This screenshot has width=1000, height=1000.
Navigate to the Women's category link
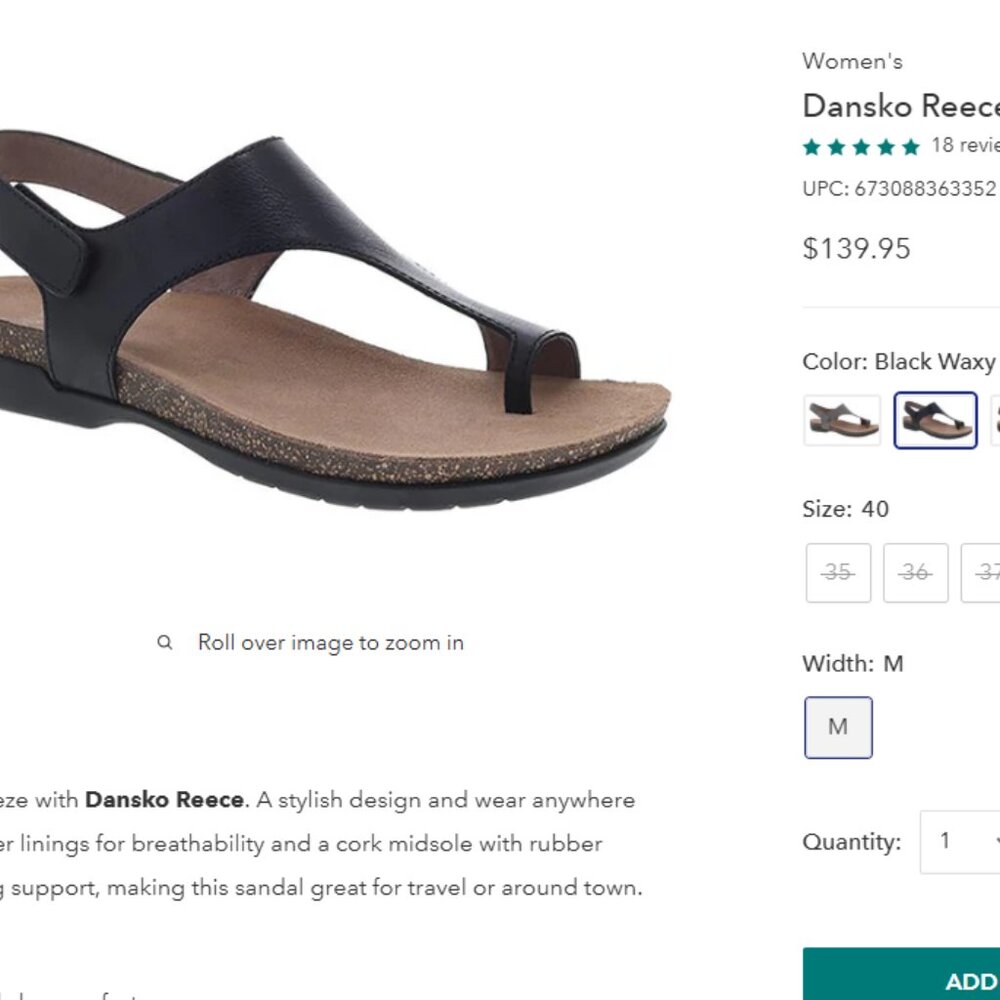click(x=852, y=61)
